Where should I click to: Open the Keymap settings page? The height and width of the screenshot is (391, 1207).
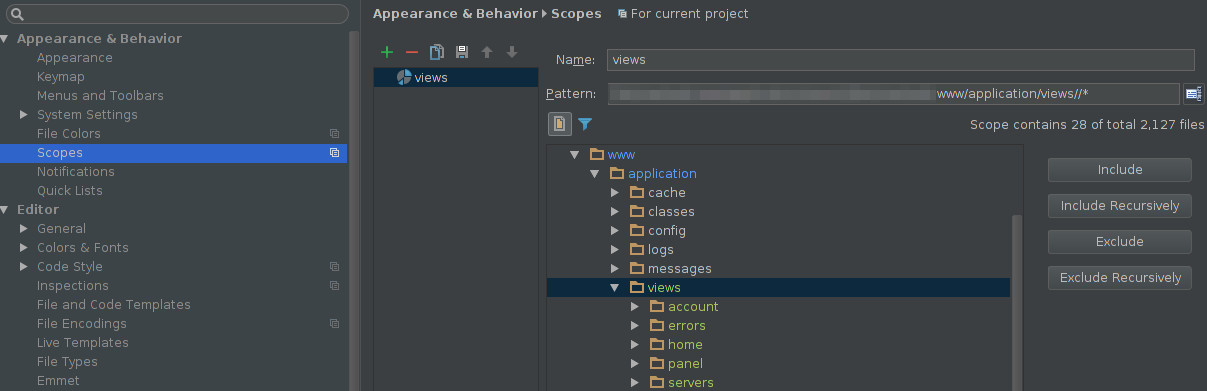(x=61, y=77)
